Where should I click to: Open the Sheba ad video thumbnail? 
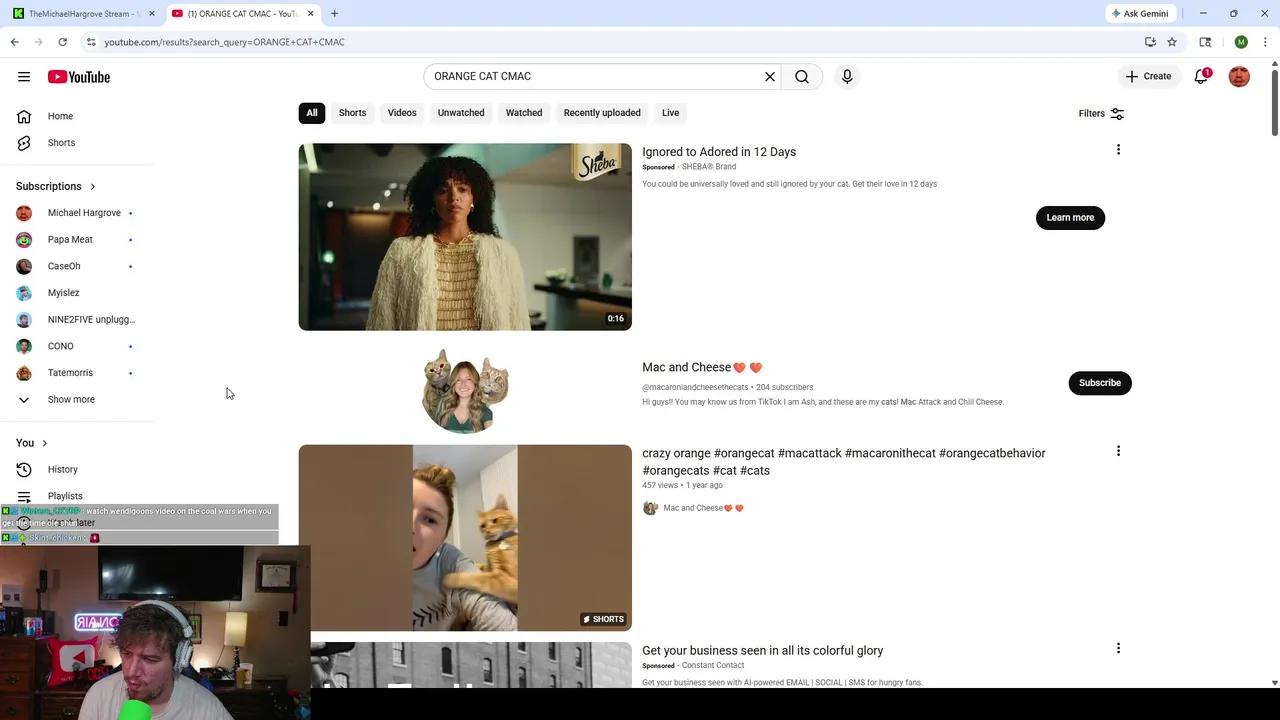(x=465, y=237)
